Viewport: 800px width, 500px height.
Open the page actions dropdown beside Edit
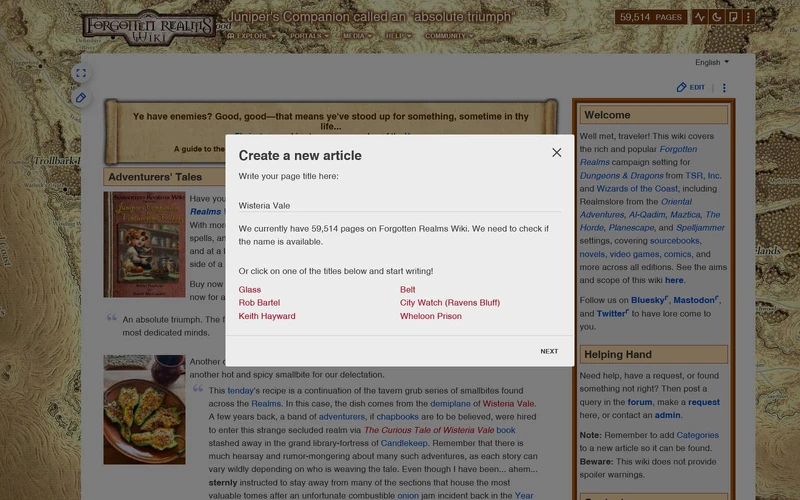[x=724, y=88]
